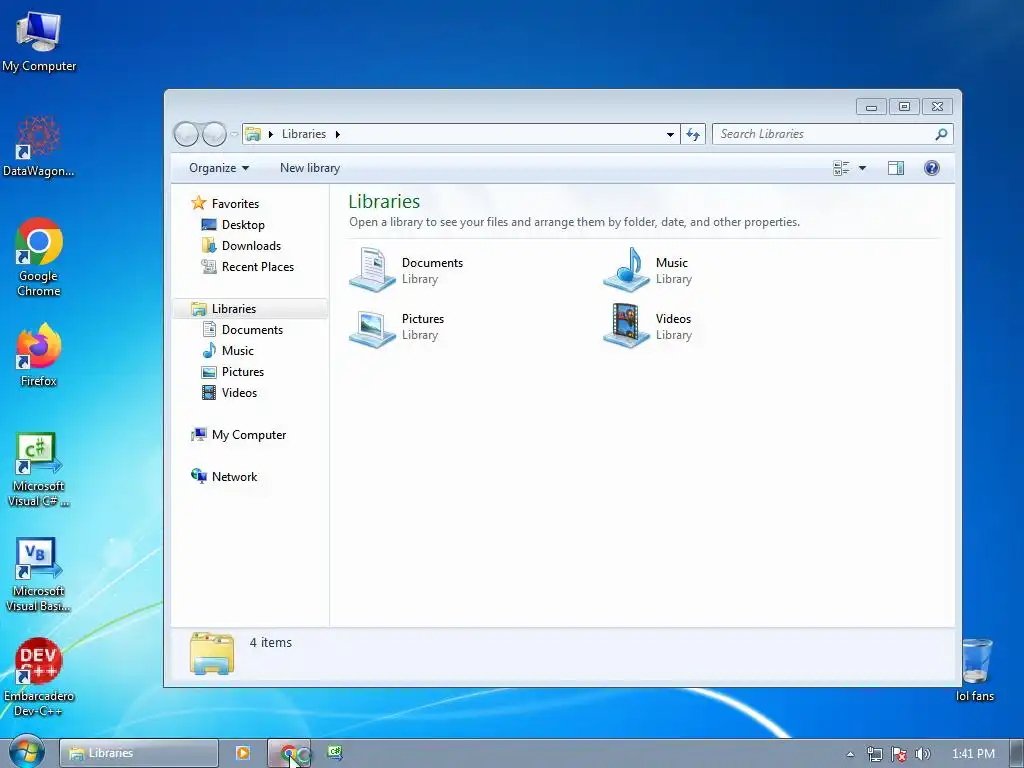Open the Music library icon
This screenshot has height=768, width=1024.
pyautogui.click(x=626, y=269)
